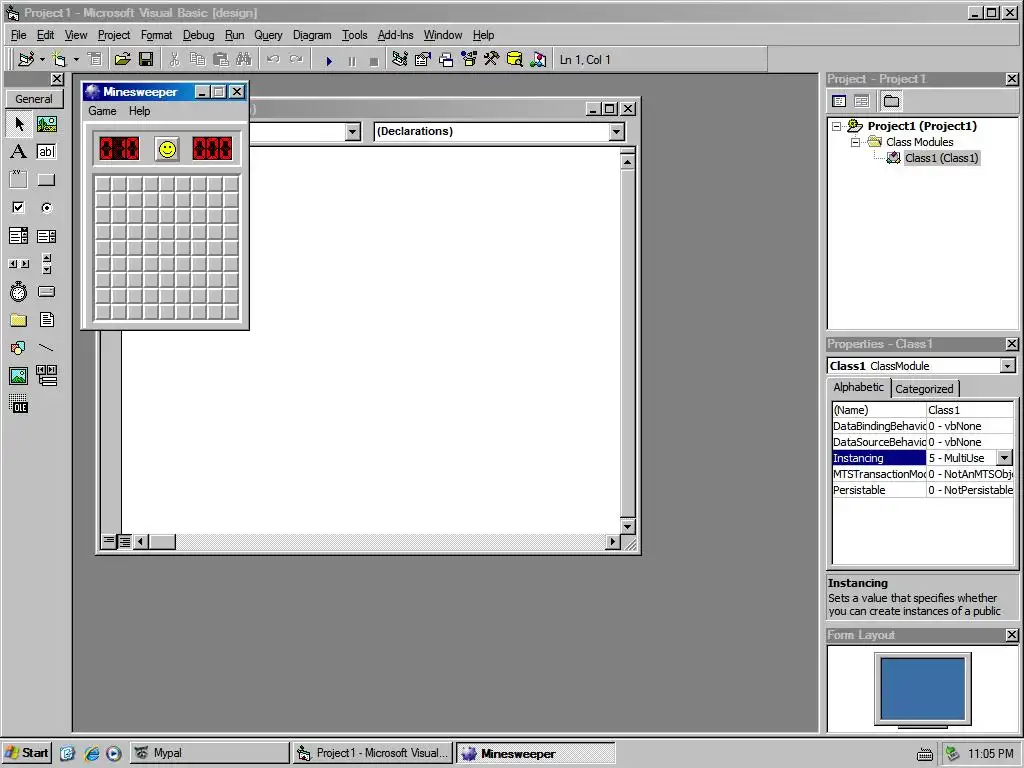Viewport: 1024px width, 768px height.
Task: Click the smiley face button in Minesweeper
Action: coord(167,149)
